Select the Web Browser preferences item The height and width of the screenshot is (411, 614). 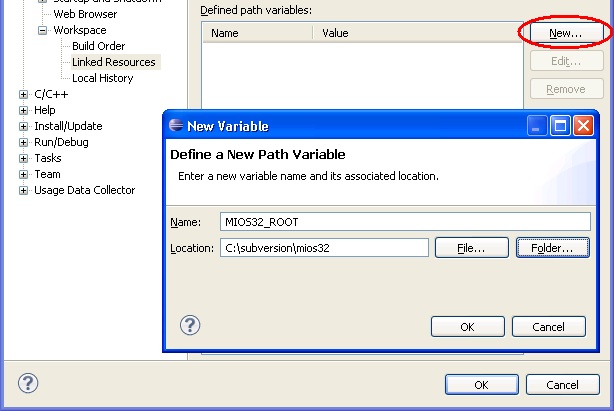click(85, 14)
